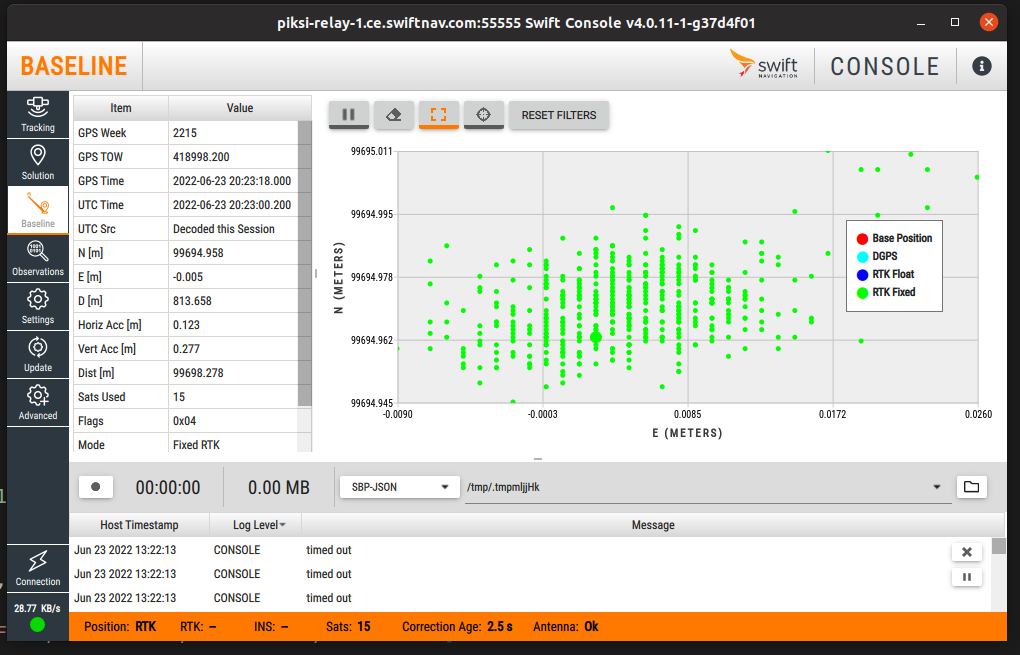Toggle center-on-solution crosshair icon
This screenshot has height=655, width=1020.
[x=483, y=115]
